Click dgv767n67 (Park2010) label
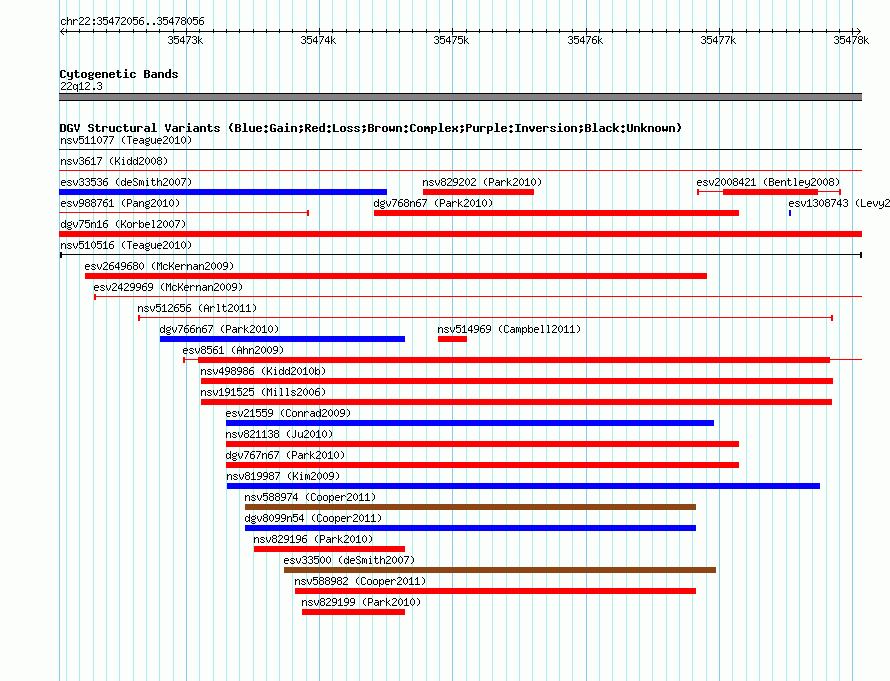 285,455
